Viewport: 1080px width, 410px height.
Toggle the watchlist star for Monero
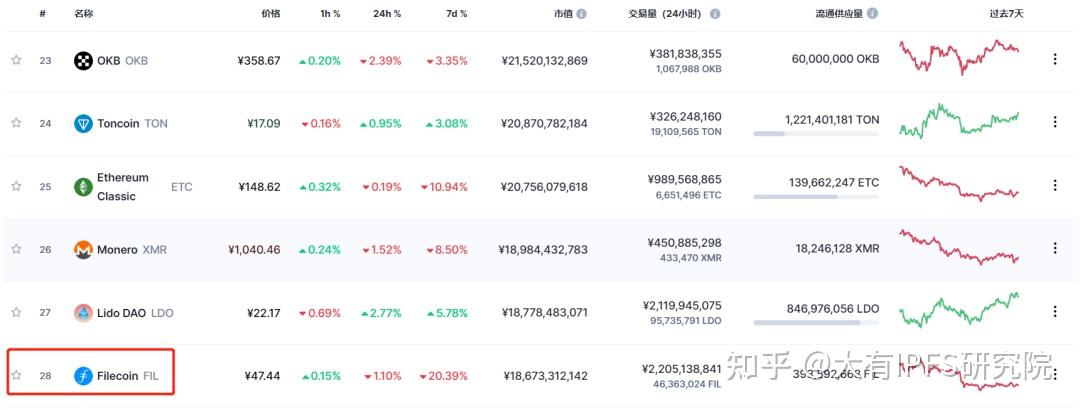point(16,250)
